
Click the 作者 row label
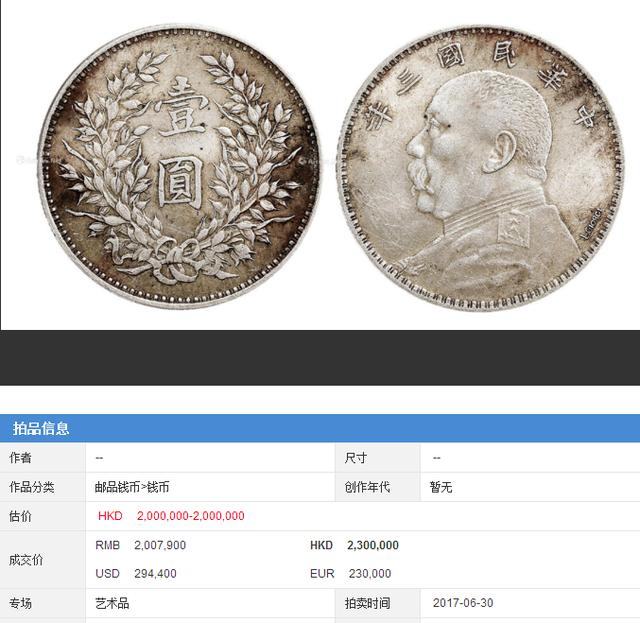(20, 458)
